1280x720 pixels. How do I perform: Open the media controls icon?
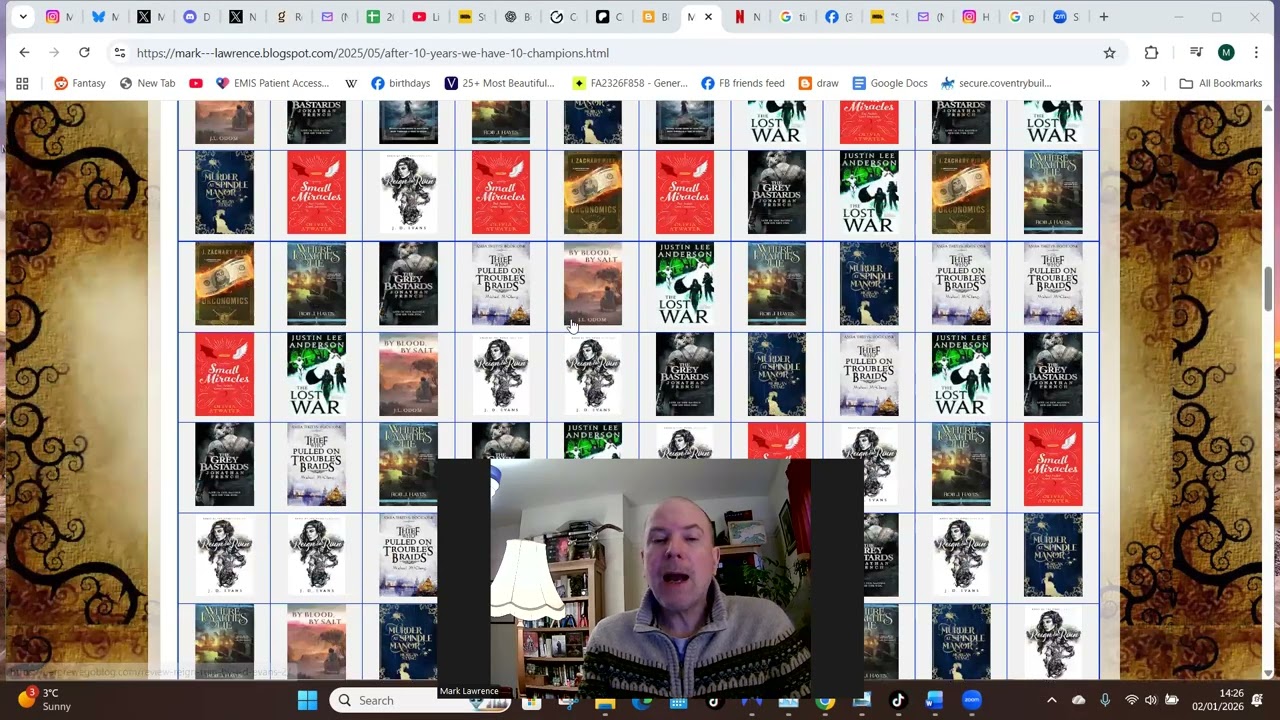1196,53
